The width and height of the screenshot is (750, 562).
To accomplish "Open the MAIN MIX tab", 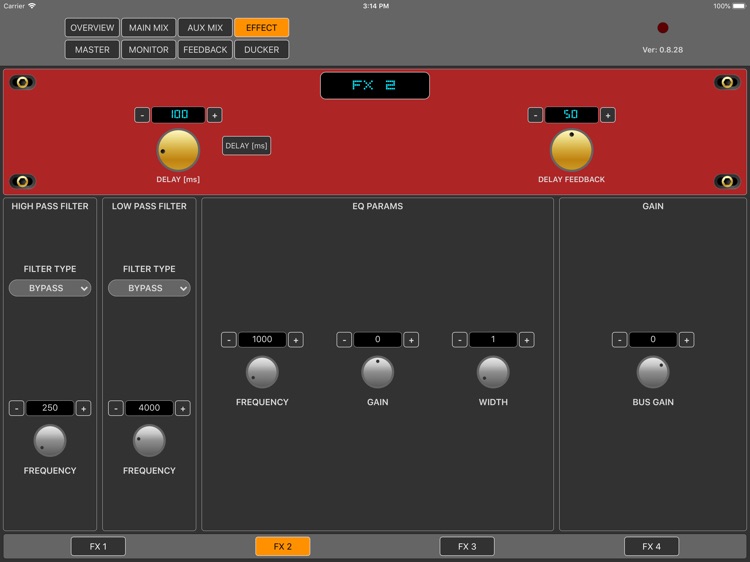I will point(148,28).
